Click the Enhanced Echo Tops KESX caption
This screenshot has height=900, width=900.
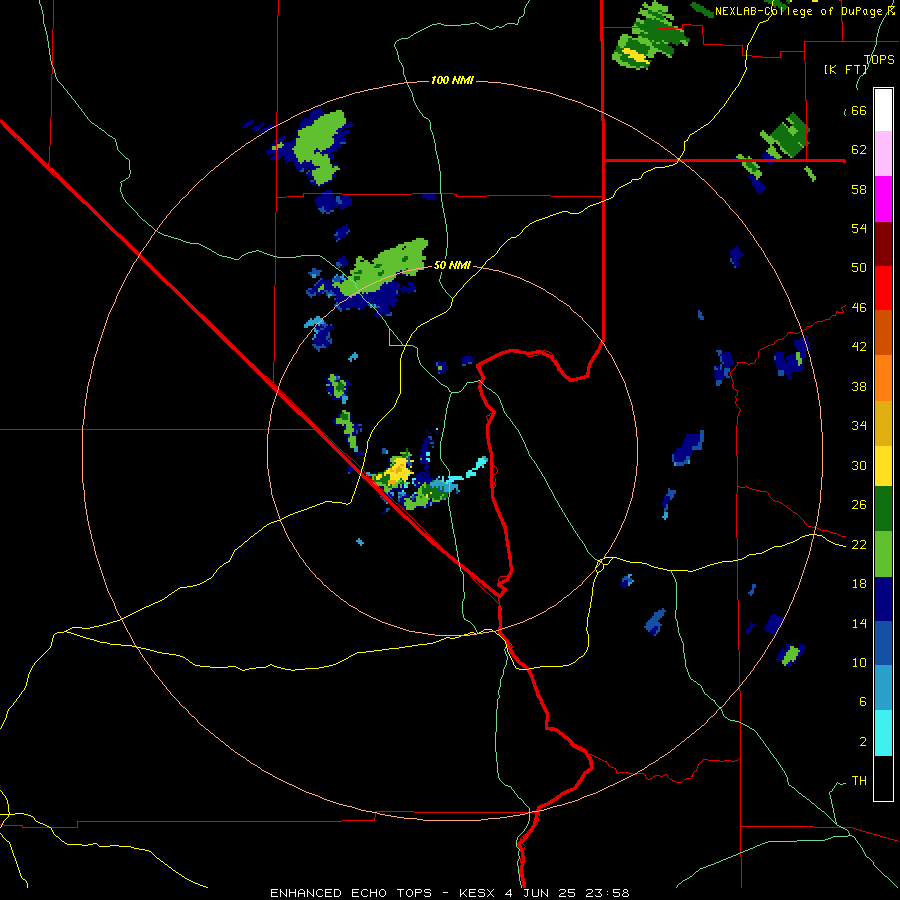[x=450, y=893]
